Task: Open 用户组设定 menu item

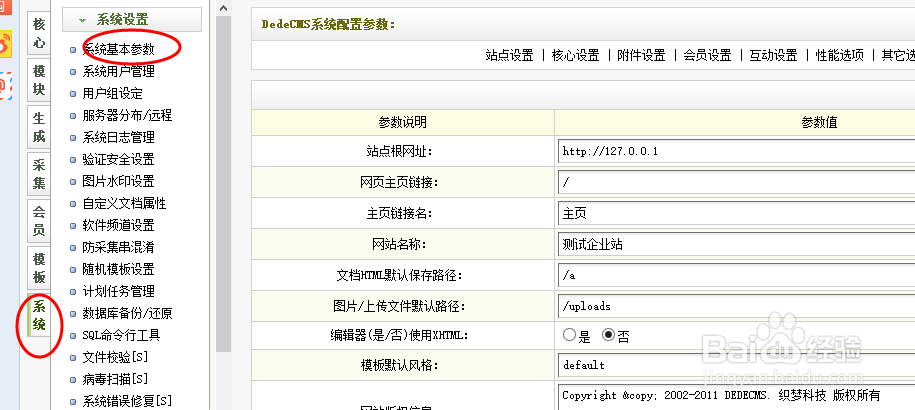Action: tap(113, 93)
